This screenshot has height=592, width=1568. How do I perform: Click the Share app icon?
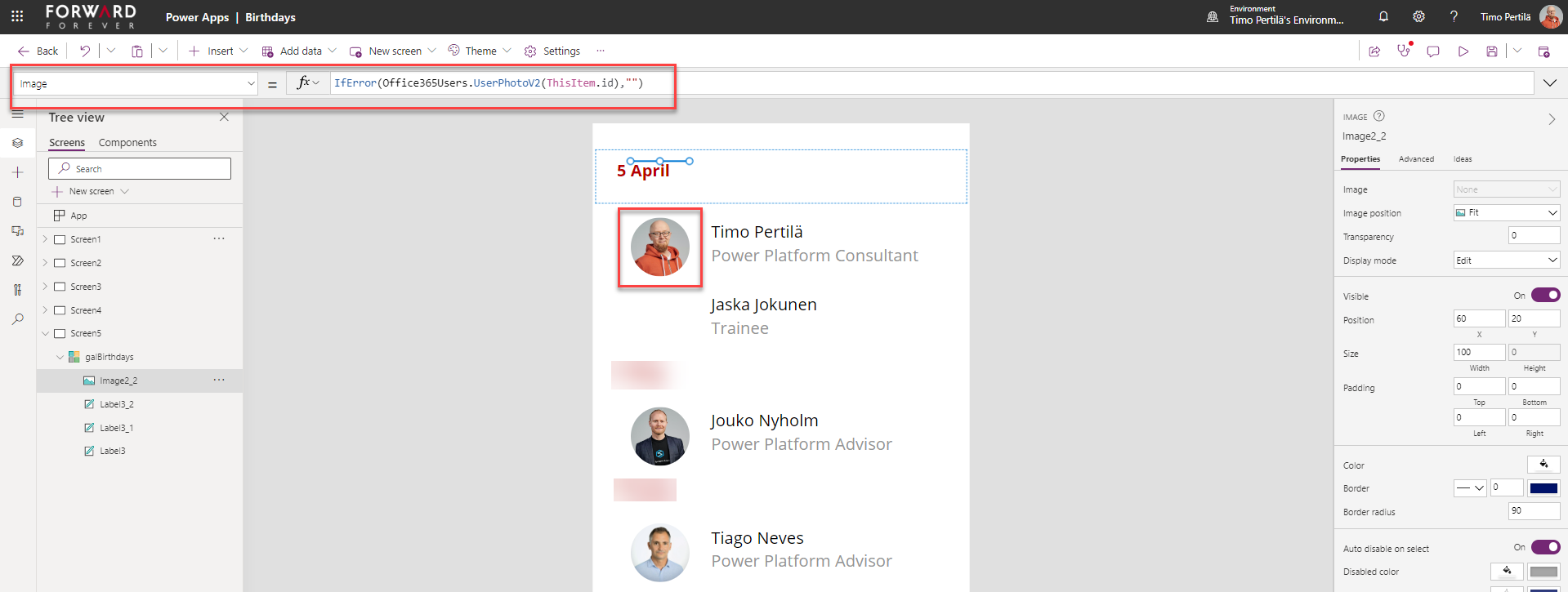coord(1374,51)
